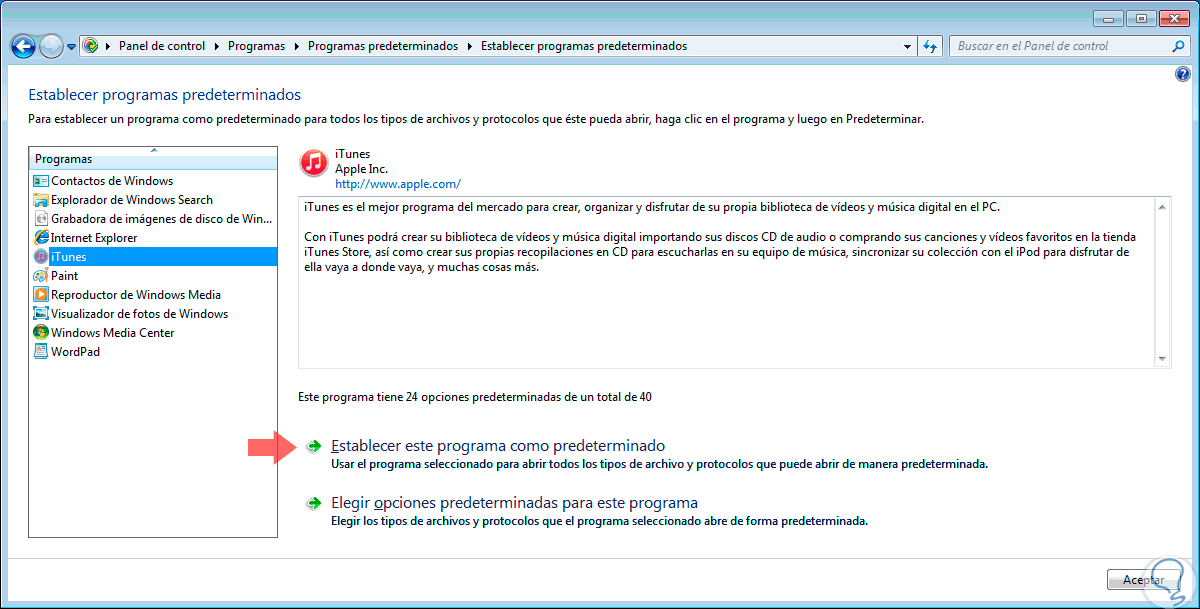Viewport: 1200px width, 609px height.
Task: Click the Paint icon in the list
Action: coord(41,276)
